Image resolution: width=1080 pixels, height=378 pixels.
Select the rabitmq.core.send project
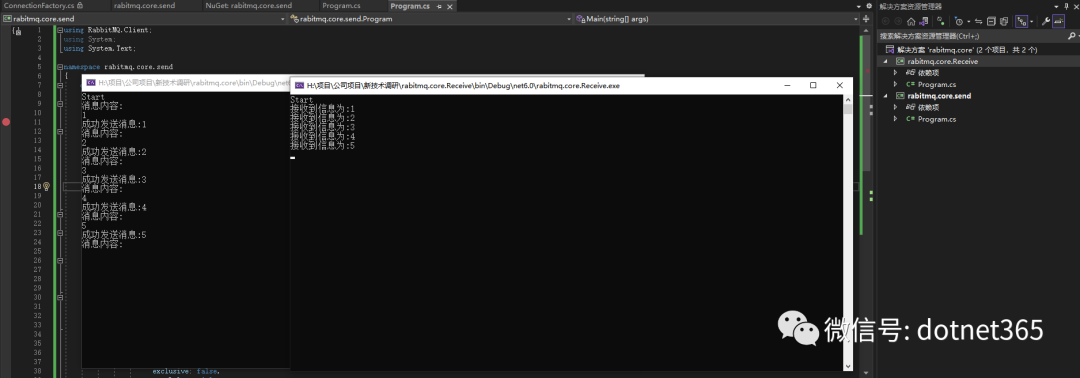pos(939,96)
